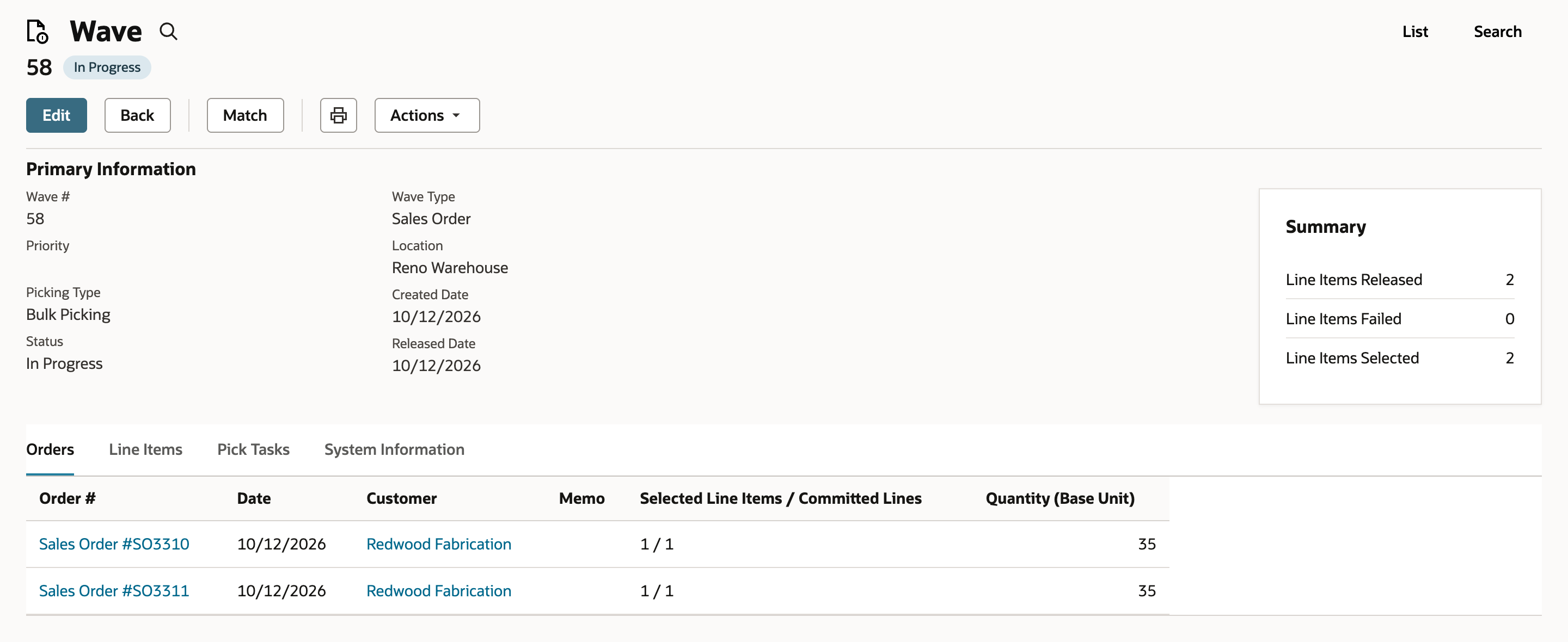
Task: Open Sales Order #SO3310 link
Action: point(114,544)
